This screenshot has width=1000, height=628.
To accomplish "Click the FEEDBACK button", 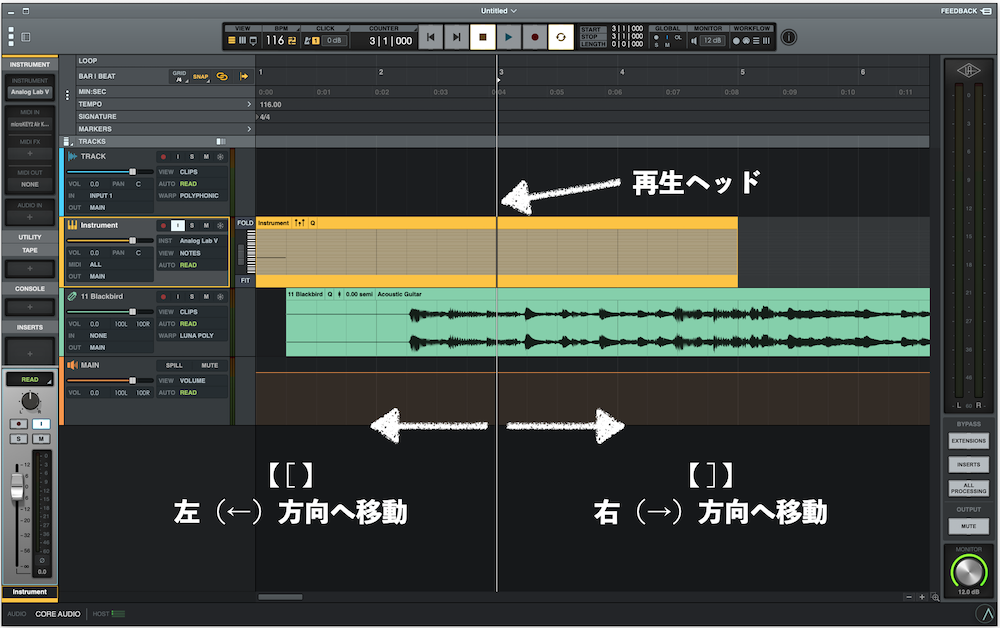I will coord(960,11).
